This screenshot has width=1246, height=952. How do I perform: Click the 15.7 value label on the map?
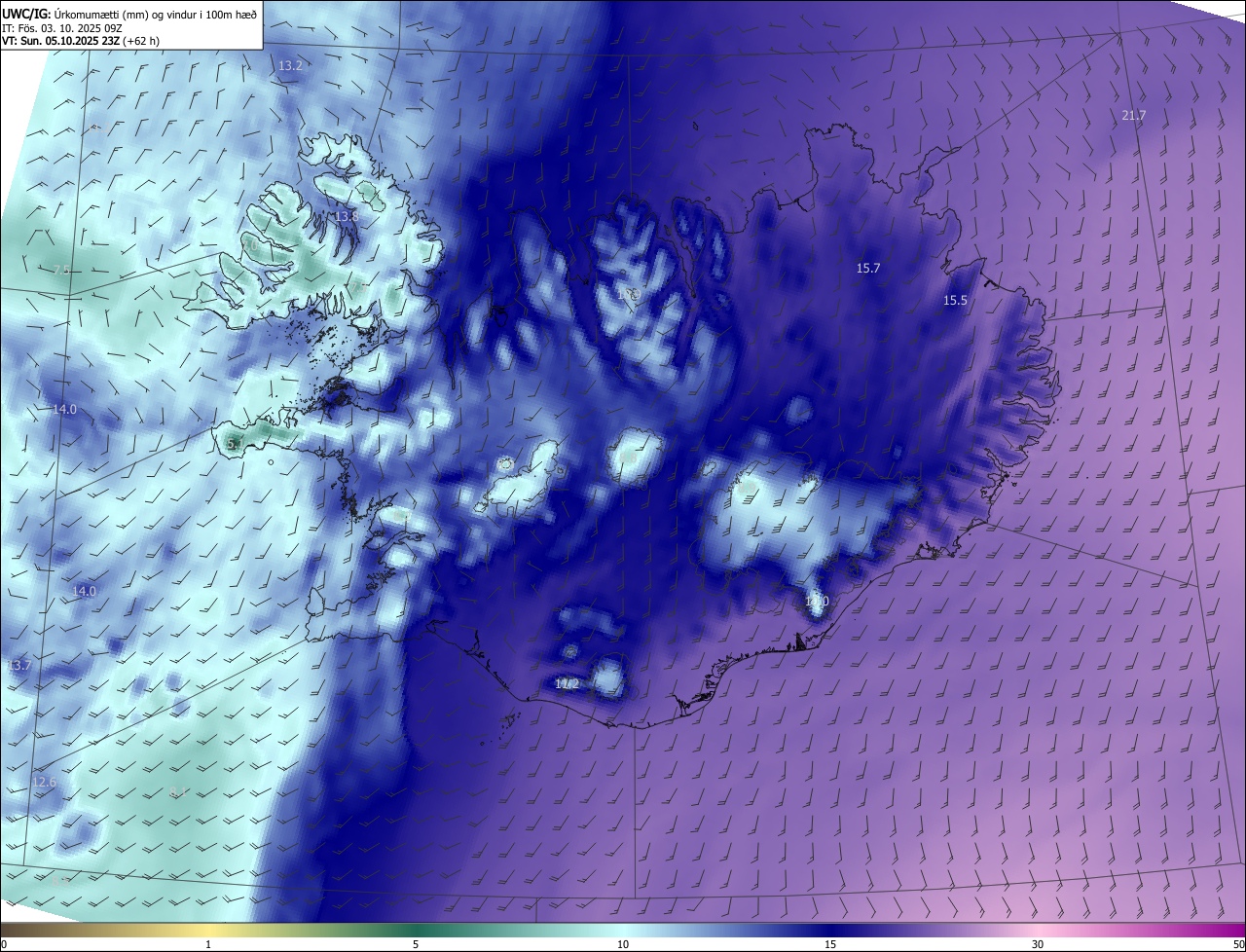[x=868, y=268]
